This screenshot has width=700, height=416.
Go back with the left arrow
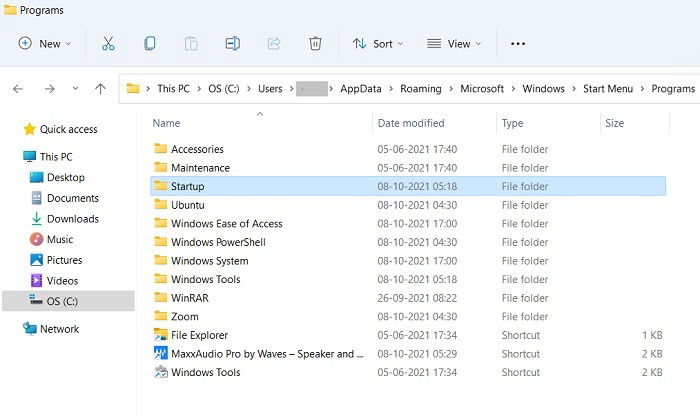(x=18, y=89)
